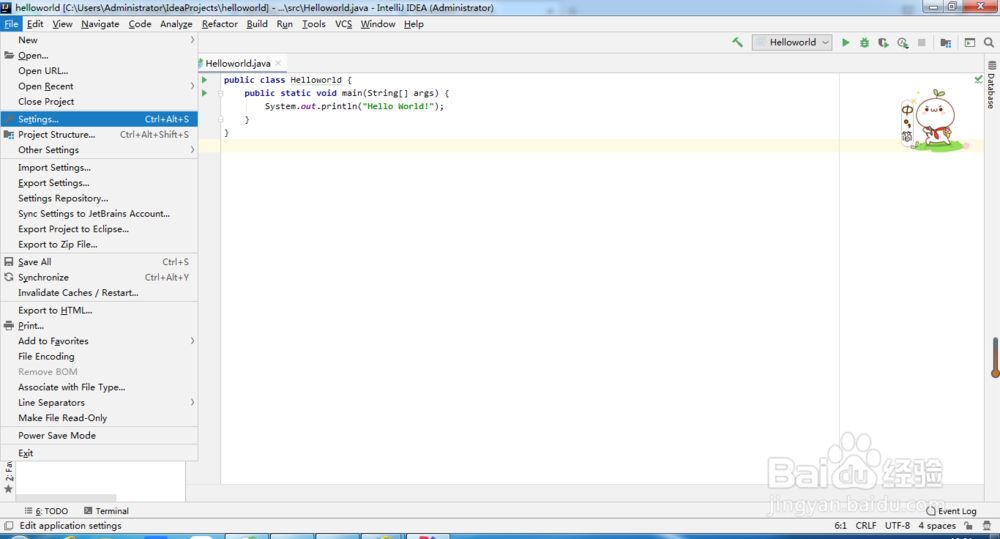Open the Edit menu
The image size is (1000, 539).
35,24
